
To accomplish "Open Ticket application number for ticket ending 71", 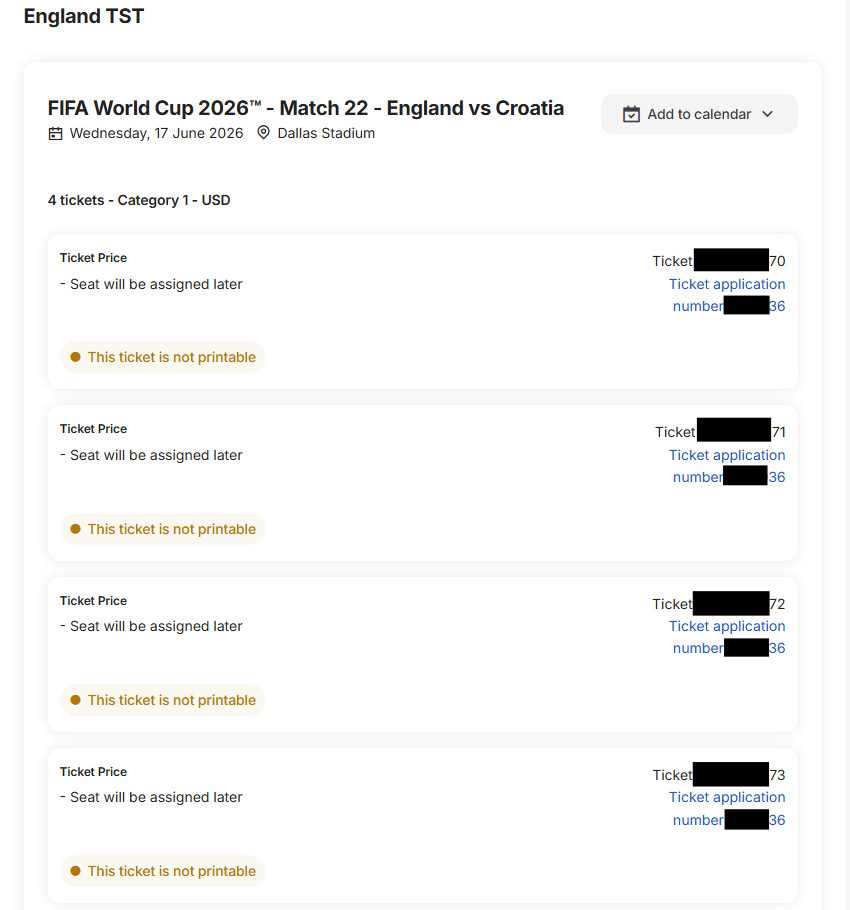I will [x=727, y=465].
